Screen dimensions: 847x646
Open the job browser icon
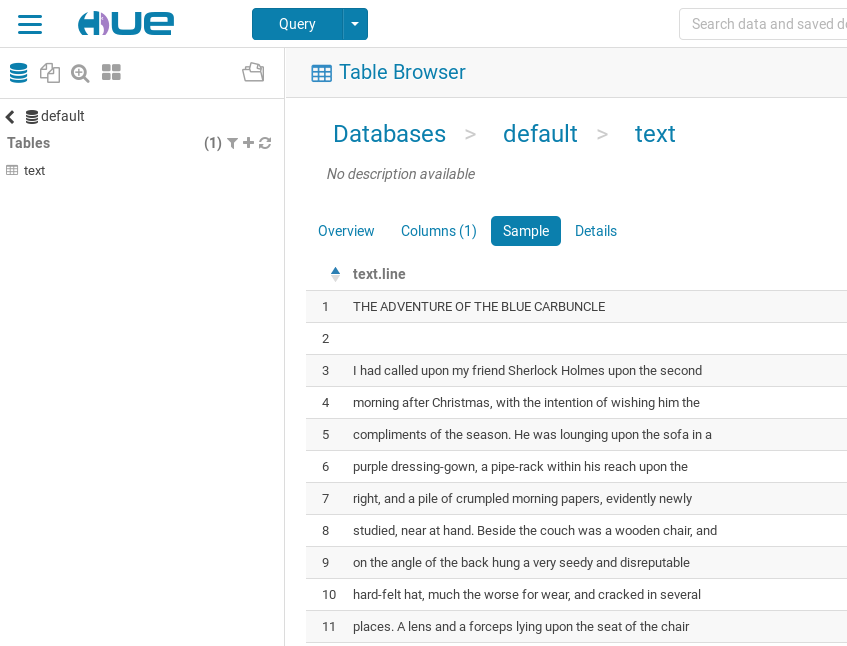pos(253,72)
